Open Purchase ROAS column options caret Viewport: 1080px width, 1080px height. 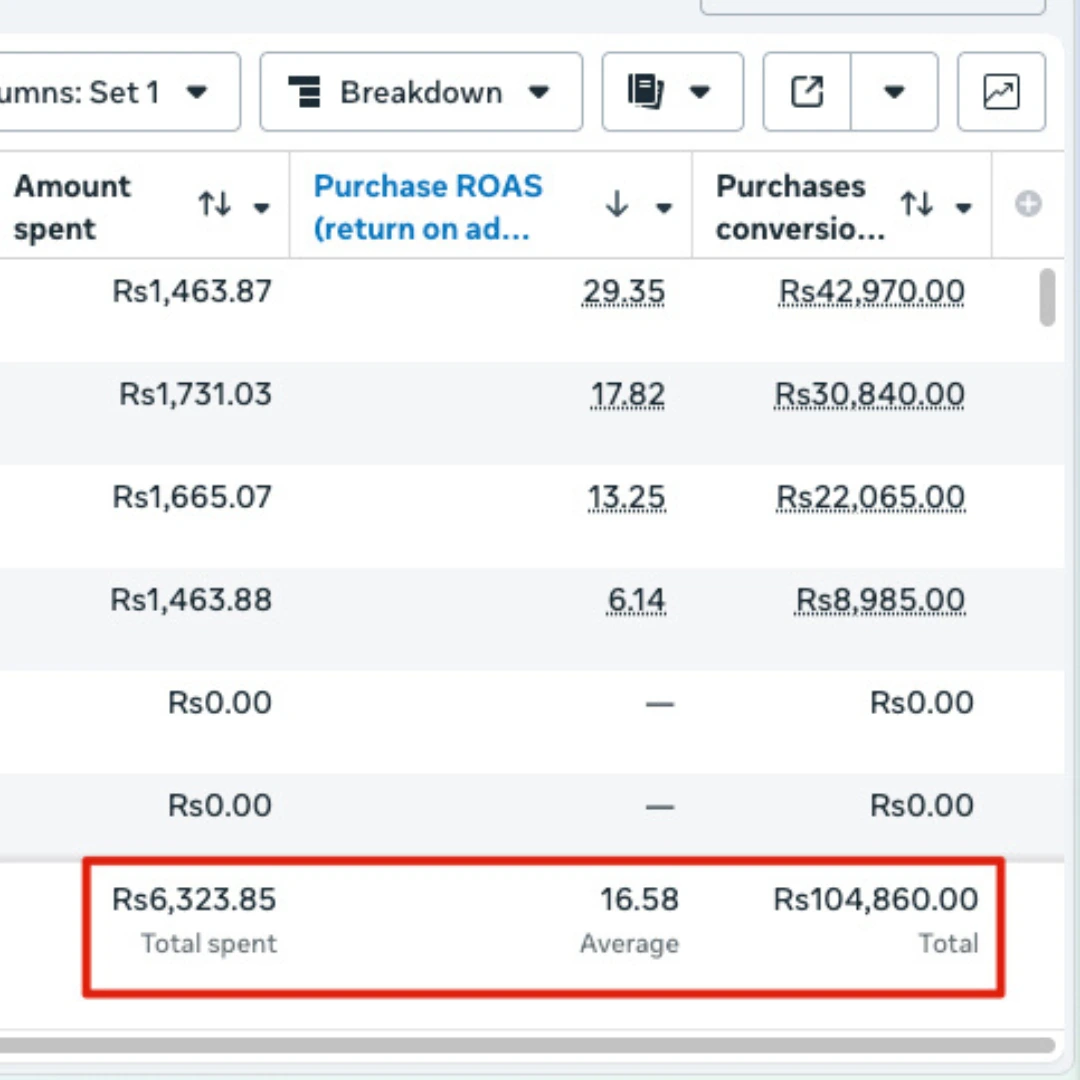[x=663, y=208]
